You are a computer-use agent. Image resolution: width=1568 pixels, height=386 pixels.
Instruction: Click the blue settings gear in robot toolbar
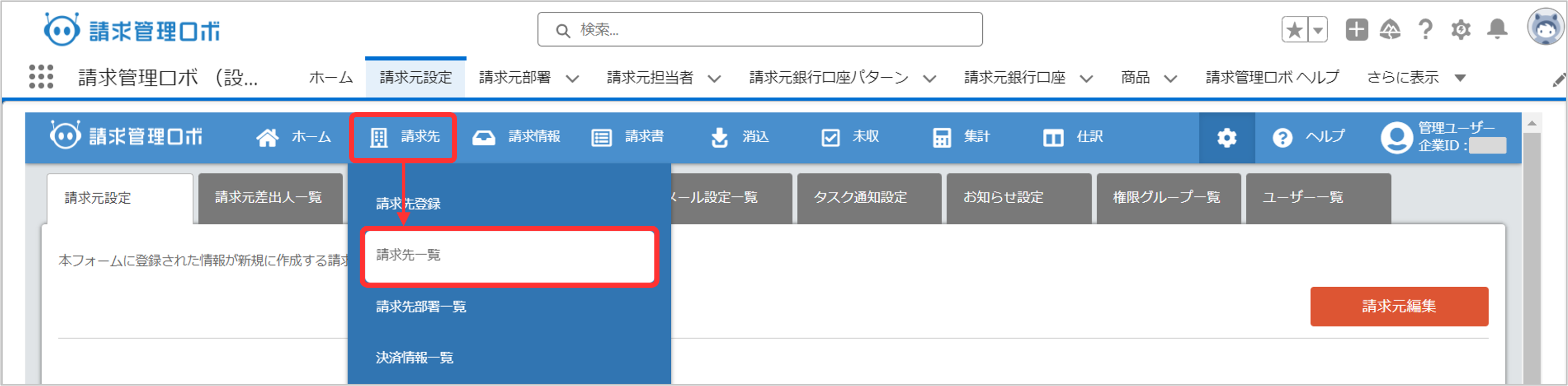click(1226, 138)
